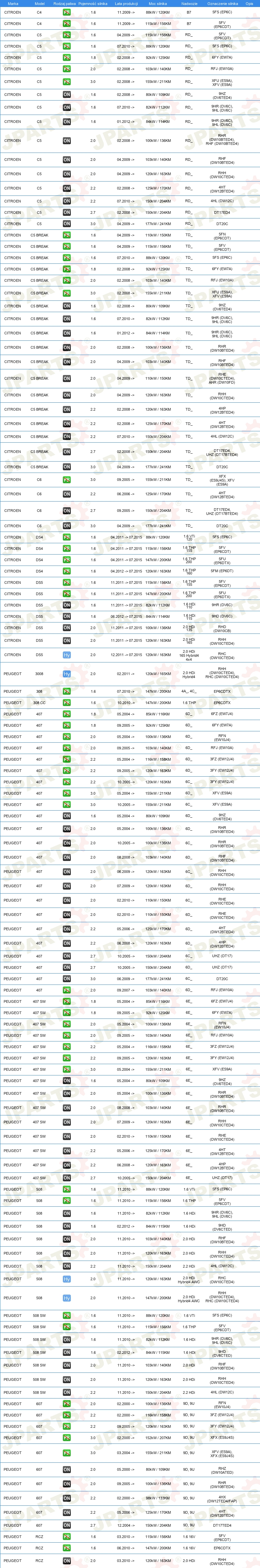Click ON diesel icon in Citroen C6 125kW row

click(67, 494)
